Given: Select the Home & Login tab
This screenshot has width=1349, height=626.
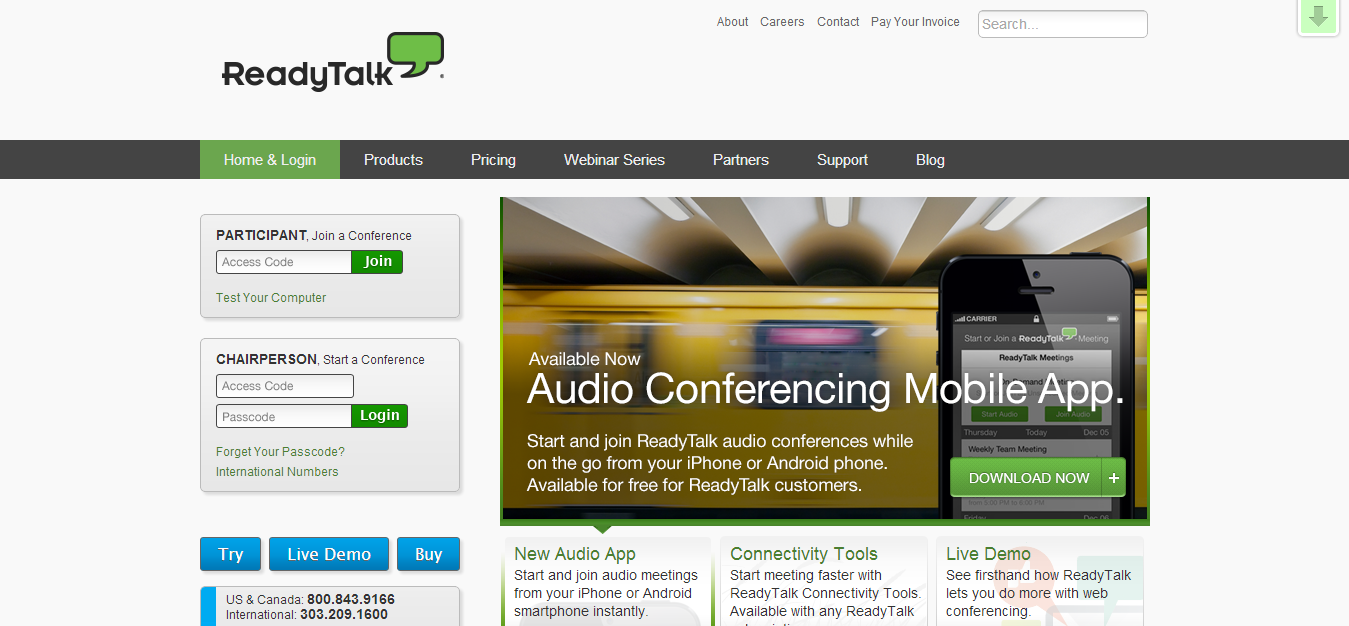Looking at the screenshot, I should pos(270,160).
